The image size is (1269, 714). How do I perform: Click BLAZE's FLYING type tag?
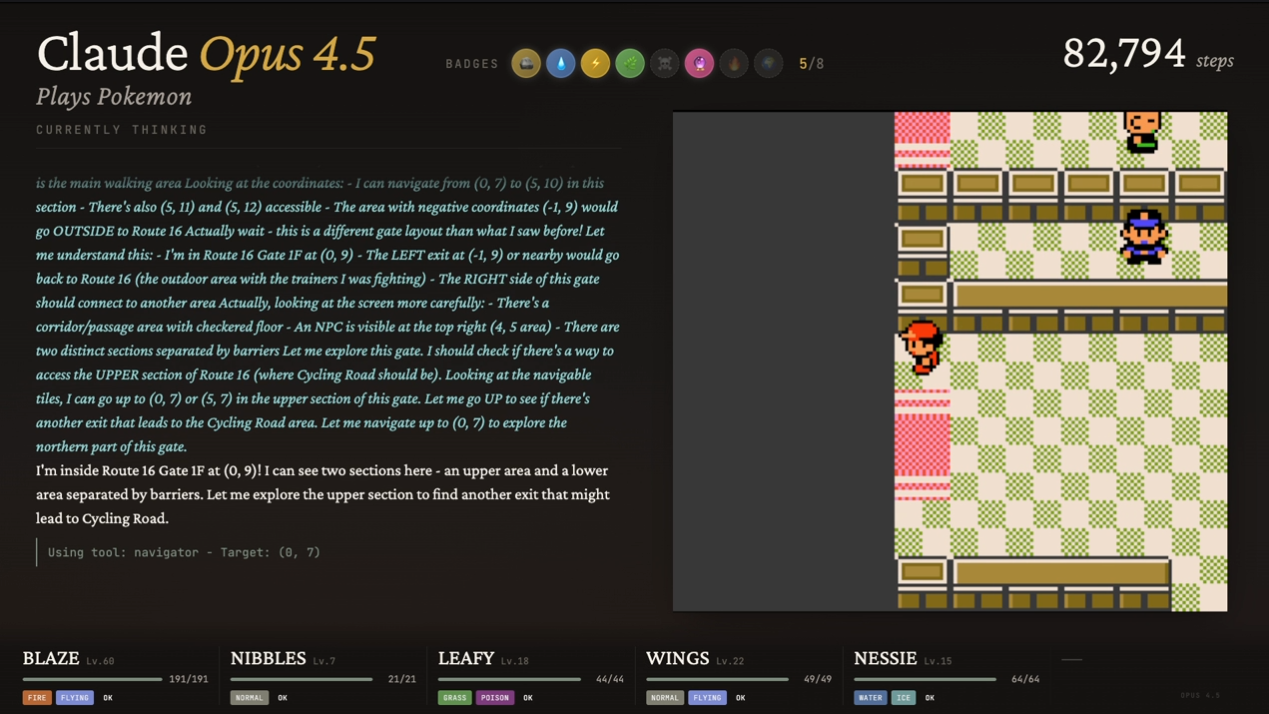click(75, 697)
